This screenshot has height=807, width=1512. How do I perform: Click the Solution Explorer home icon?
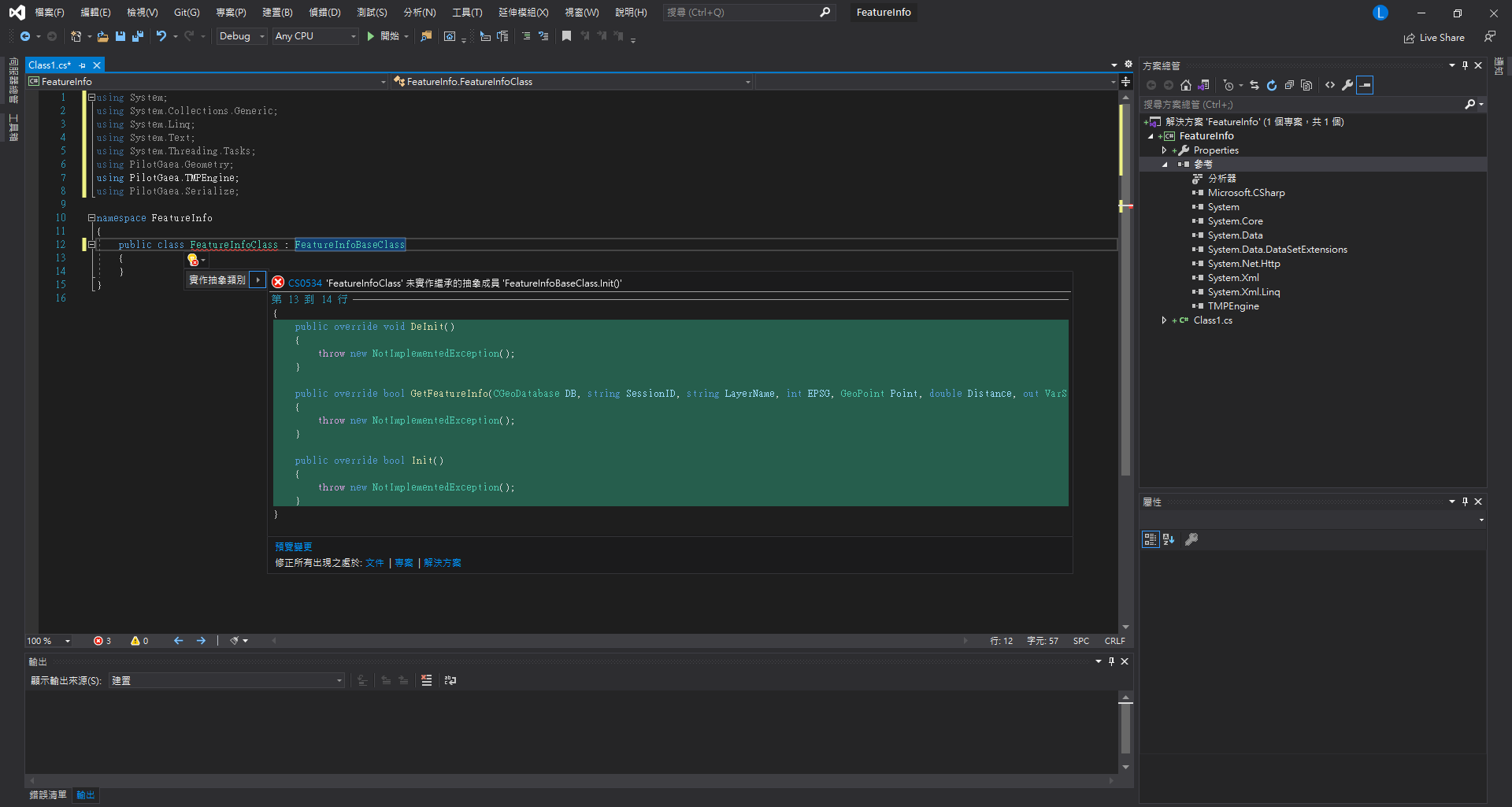click(1186, 85)
